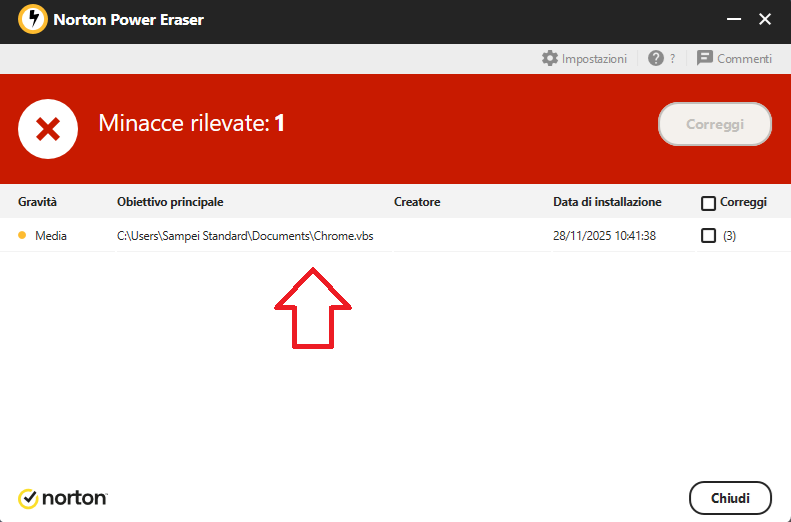Tick the checkbox in the Chrome.vbs row
Image resolution: width=791 pixels, height=522 pixels.
(708, 236)
